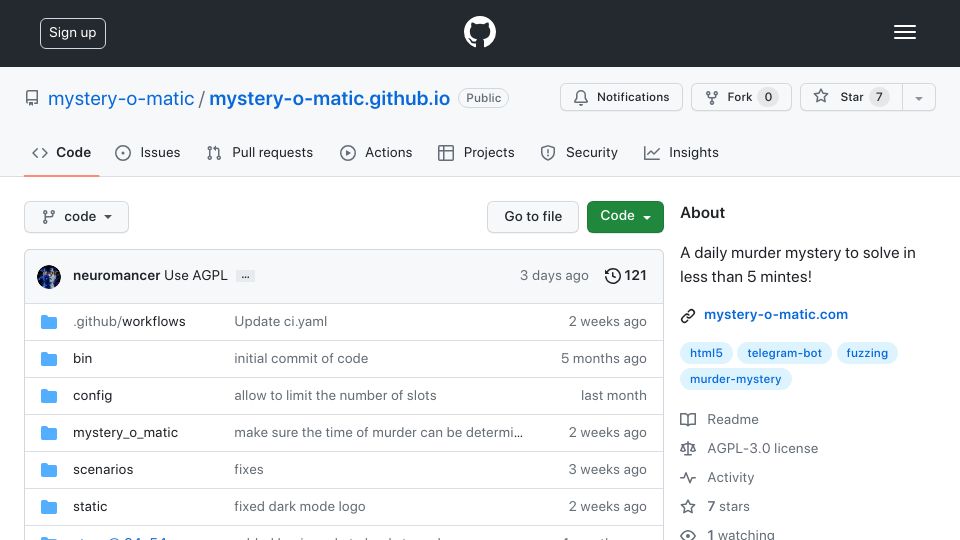Click the Activity pulse icon
960x540 pixels.
pyautogui.click(x=688, y=478)
